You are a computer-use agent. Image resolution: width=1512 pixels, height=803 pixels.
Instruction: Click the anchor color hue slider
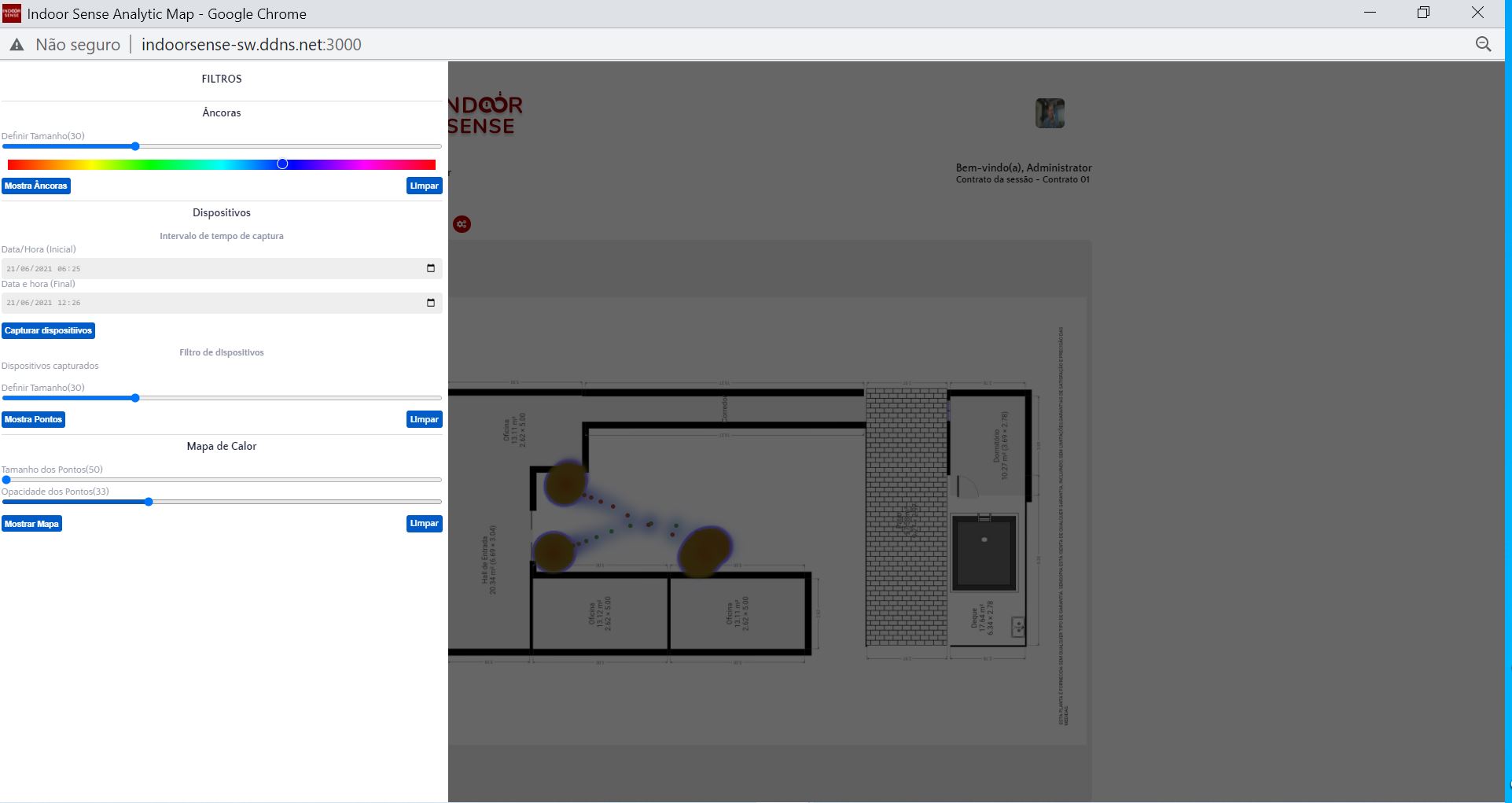point(222,164)
